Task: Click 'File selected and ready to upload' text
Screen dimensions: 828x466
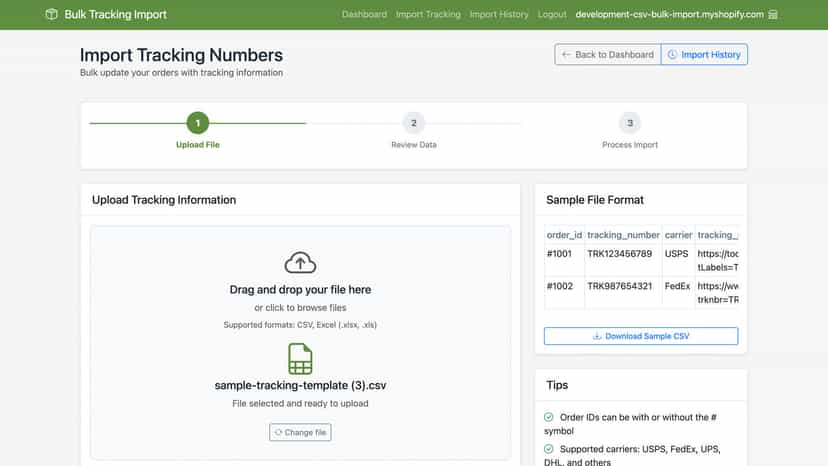Action: point(300,403)
